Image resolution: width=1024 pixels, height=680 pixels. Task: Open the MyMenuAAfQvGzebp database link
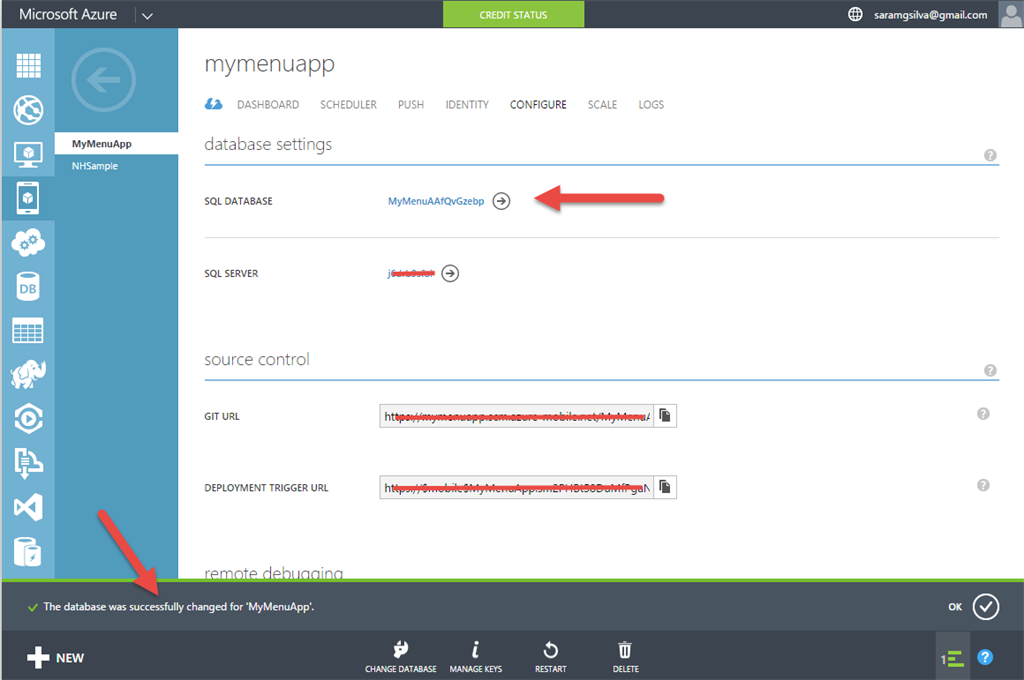(436, 201)
